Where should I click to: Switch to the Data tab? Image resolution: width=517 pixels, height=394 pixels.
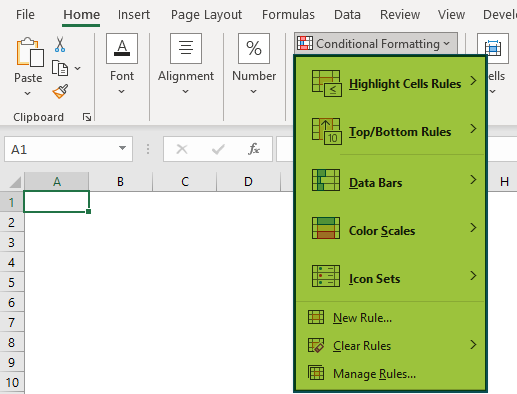click(347, 15)
